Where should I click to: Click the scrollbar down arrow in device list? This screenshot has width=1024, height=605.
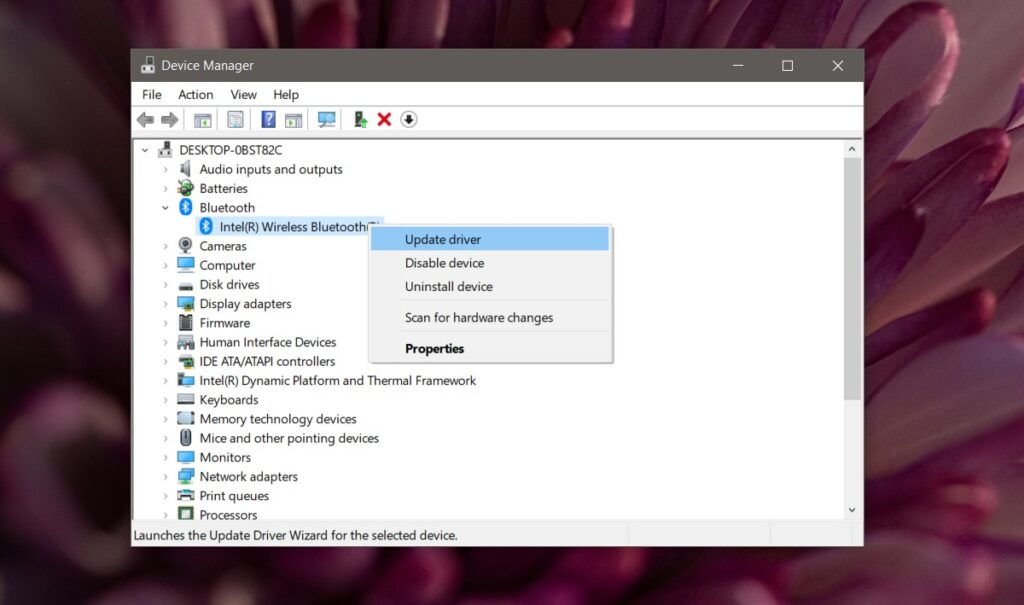pos(852,510)
